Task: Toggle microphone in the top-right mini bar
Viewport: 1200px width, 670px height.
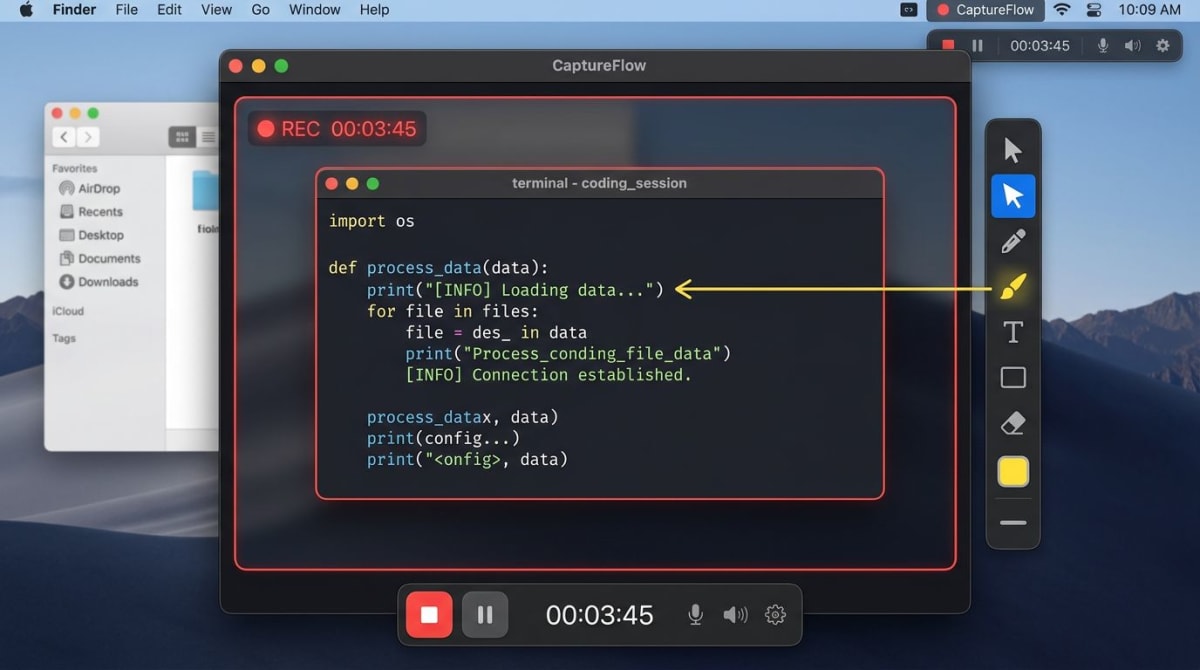Action: click(1103, 46)
